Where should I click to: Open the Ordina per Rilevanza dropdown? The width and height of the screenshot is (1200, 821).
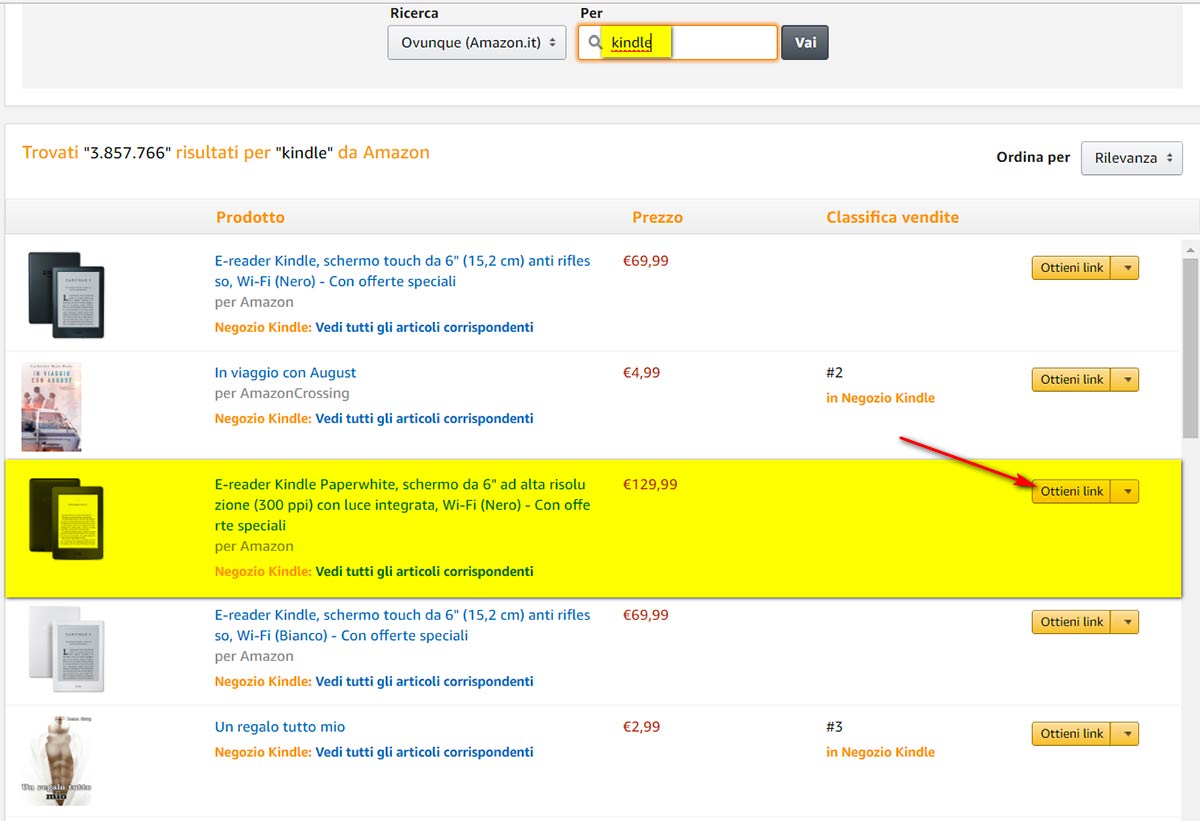tap(1131, 158)
